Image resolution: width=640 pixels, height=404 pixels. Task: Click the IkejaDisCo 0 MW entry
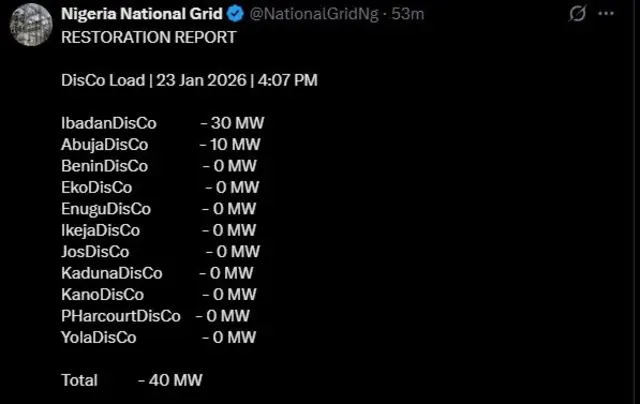point(158,230)
